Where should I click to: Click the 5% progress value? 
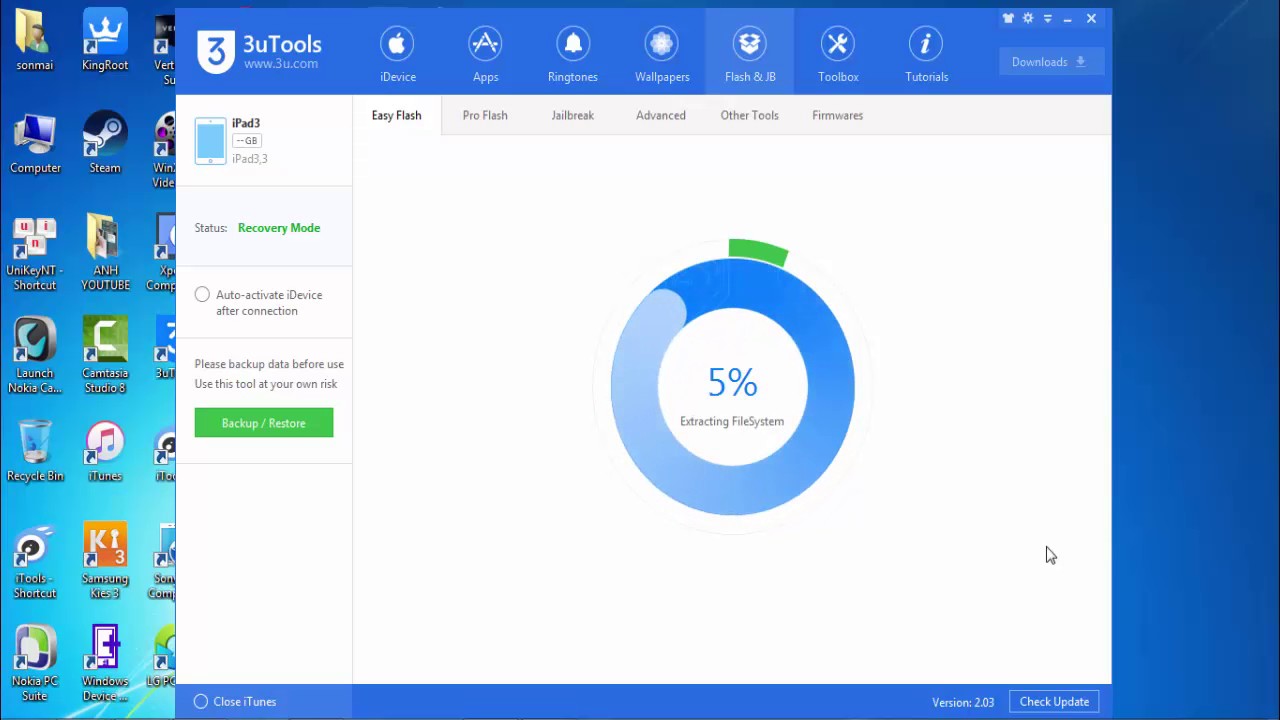[732, 383]
